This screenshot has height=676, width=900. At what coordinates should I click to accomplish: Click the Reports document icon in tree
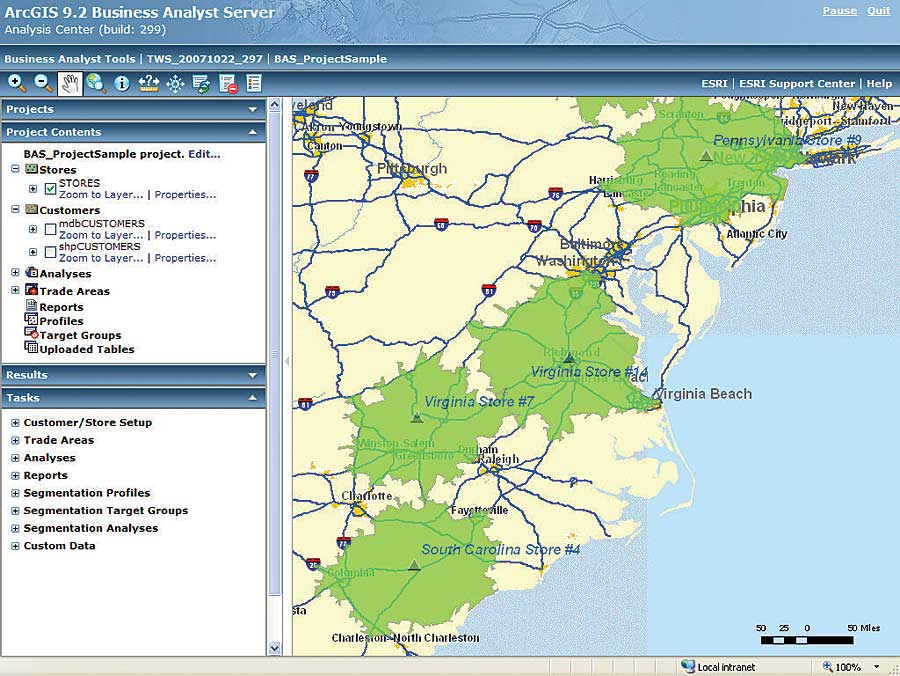pyautogui.click(x=32, y=306)
